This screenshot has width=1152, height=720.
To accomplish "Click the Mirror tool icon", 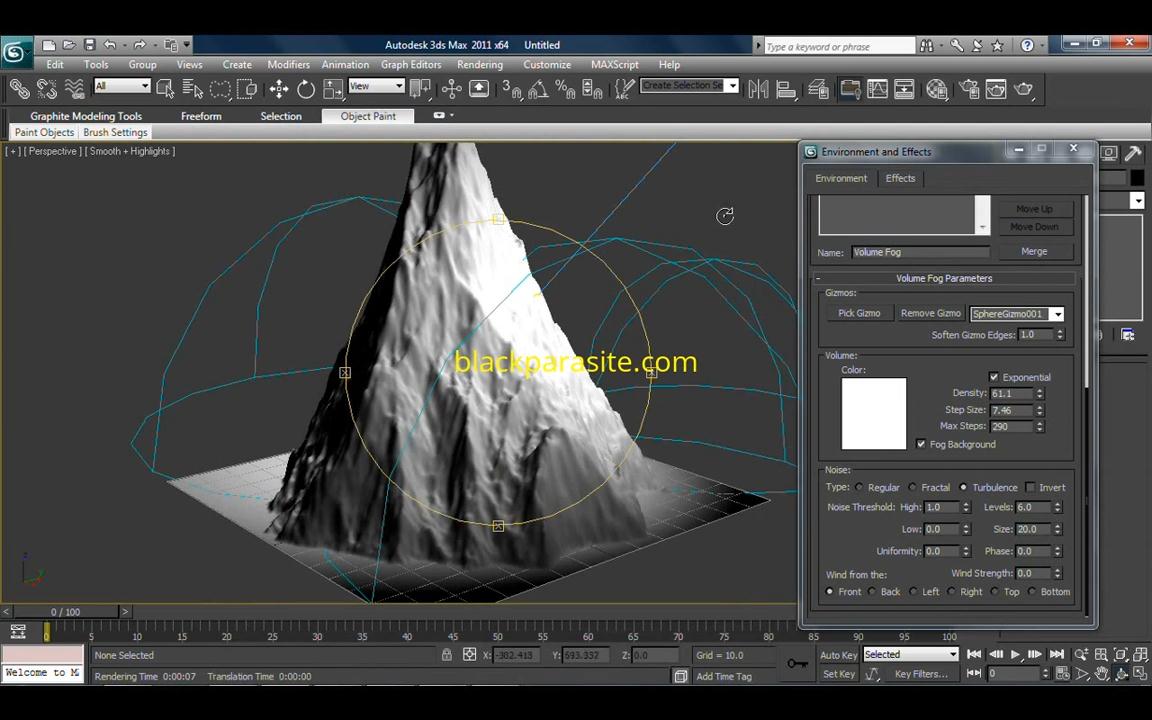I will point(758,90).
